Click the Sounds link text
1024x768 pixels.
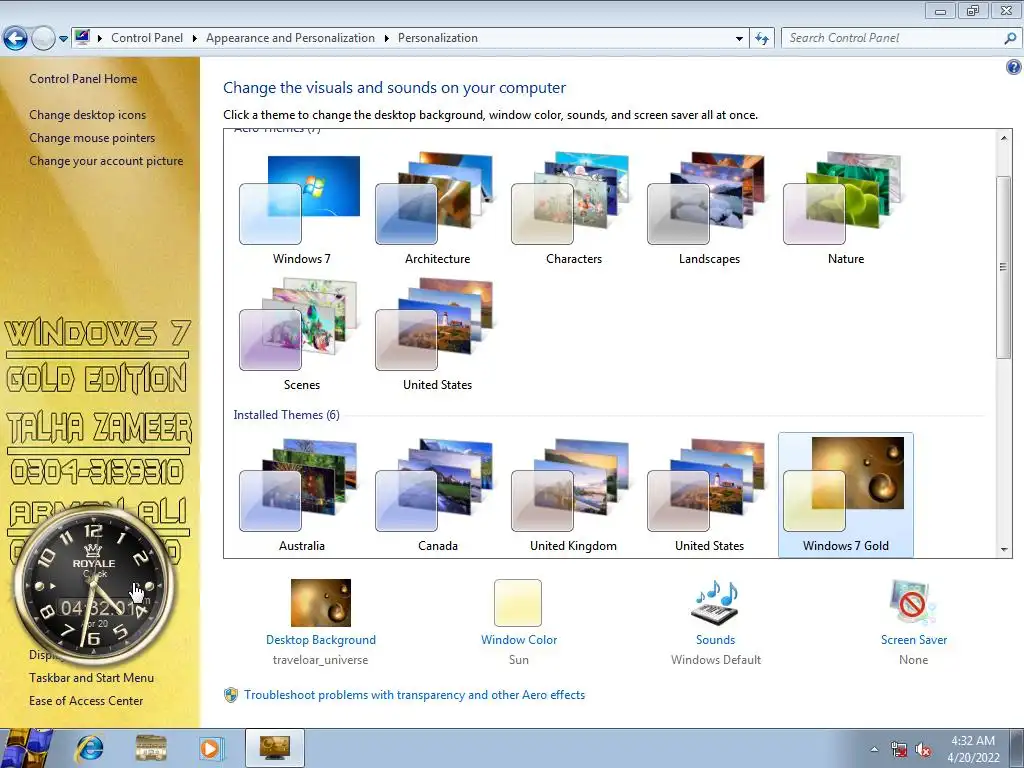pyautogui.click(x=715, y=640)
